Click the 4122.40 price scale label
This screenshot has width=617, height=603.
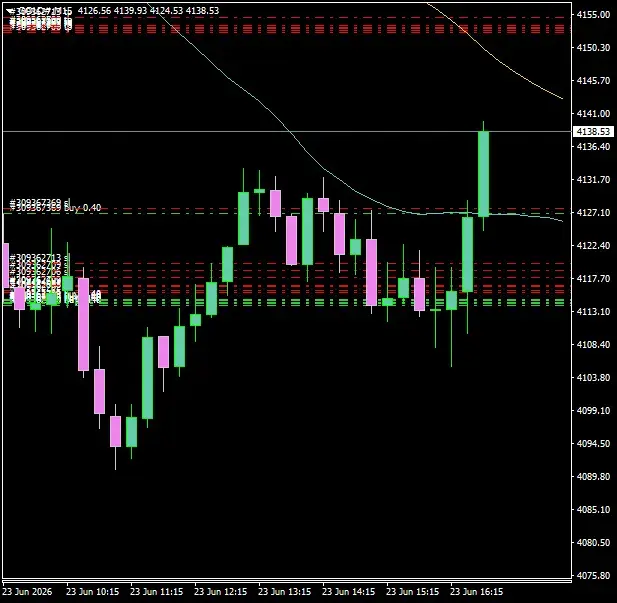tap(593, 246)
